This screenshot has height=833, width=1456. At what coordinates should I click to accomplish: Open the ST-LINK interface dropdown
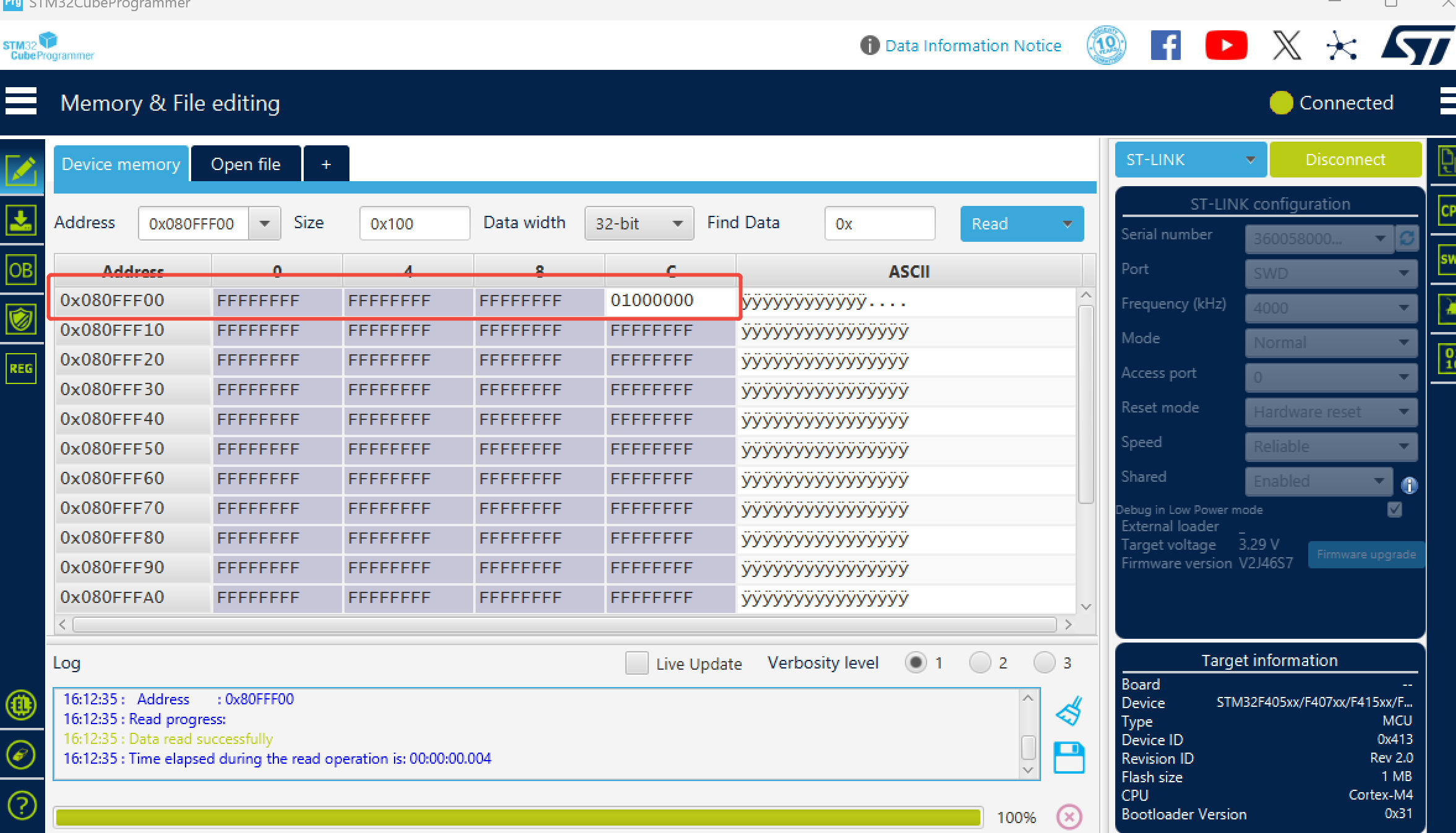[x=1190, y=160]
